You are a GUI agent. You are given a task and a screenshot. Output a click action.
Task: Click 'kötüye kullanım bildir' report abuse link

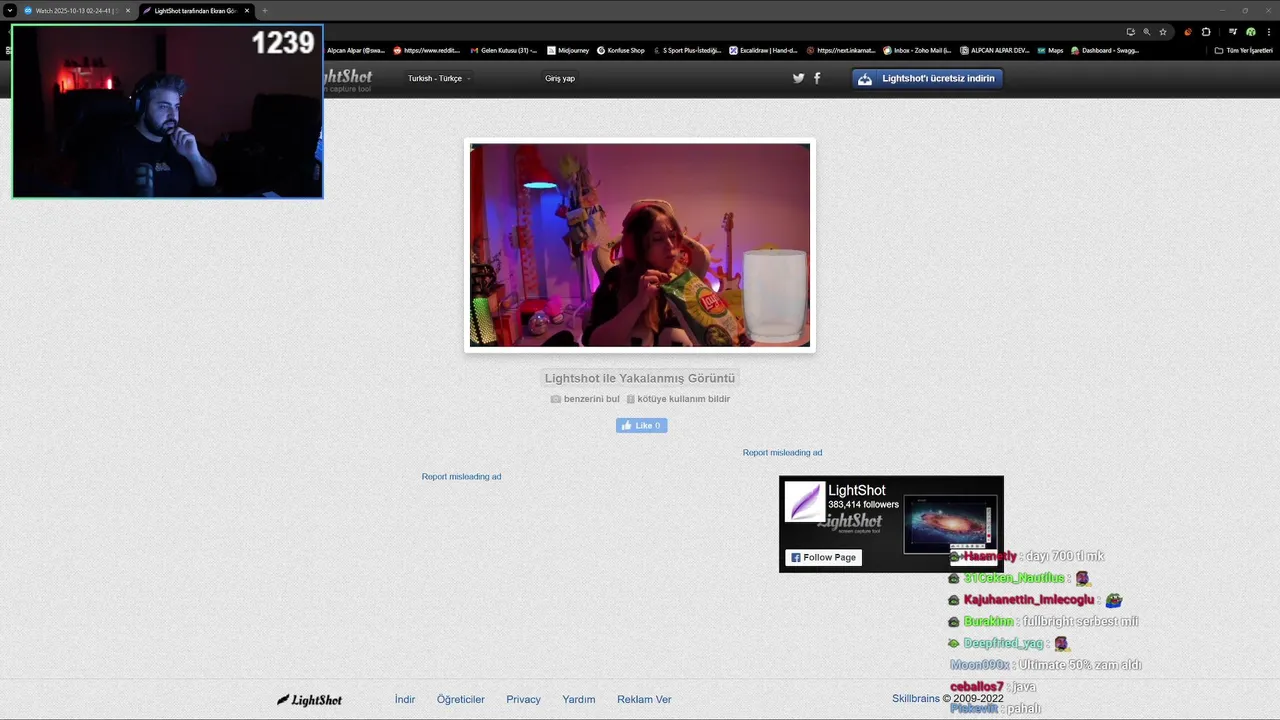[x=678, y=399]
